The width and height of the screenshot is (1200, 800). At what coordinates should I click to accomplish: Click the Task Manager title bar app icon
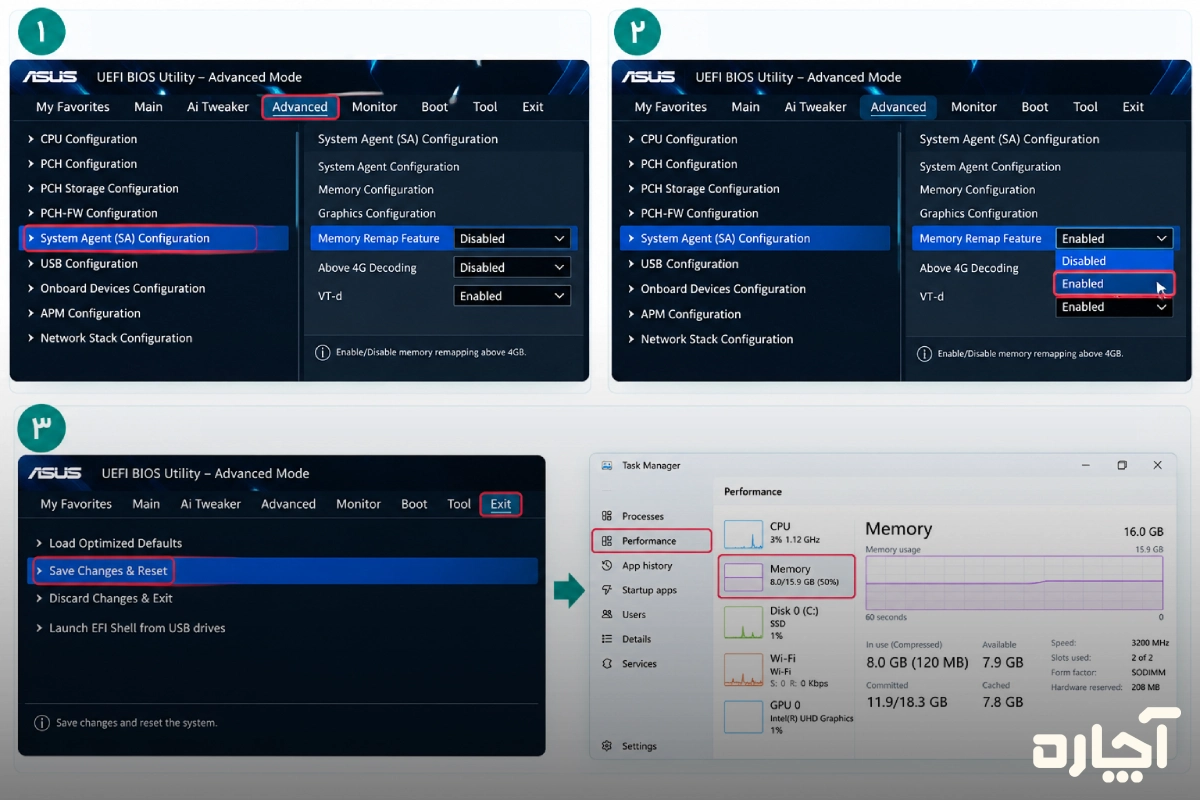tap(607, 465)
